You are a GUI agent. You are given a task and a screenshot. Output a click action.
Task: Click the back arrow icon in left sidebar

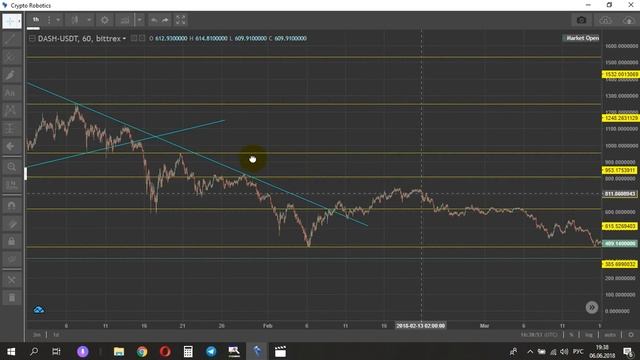(x=11, y=146)
